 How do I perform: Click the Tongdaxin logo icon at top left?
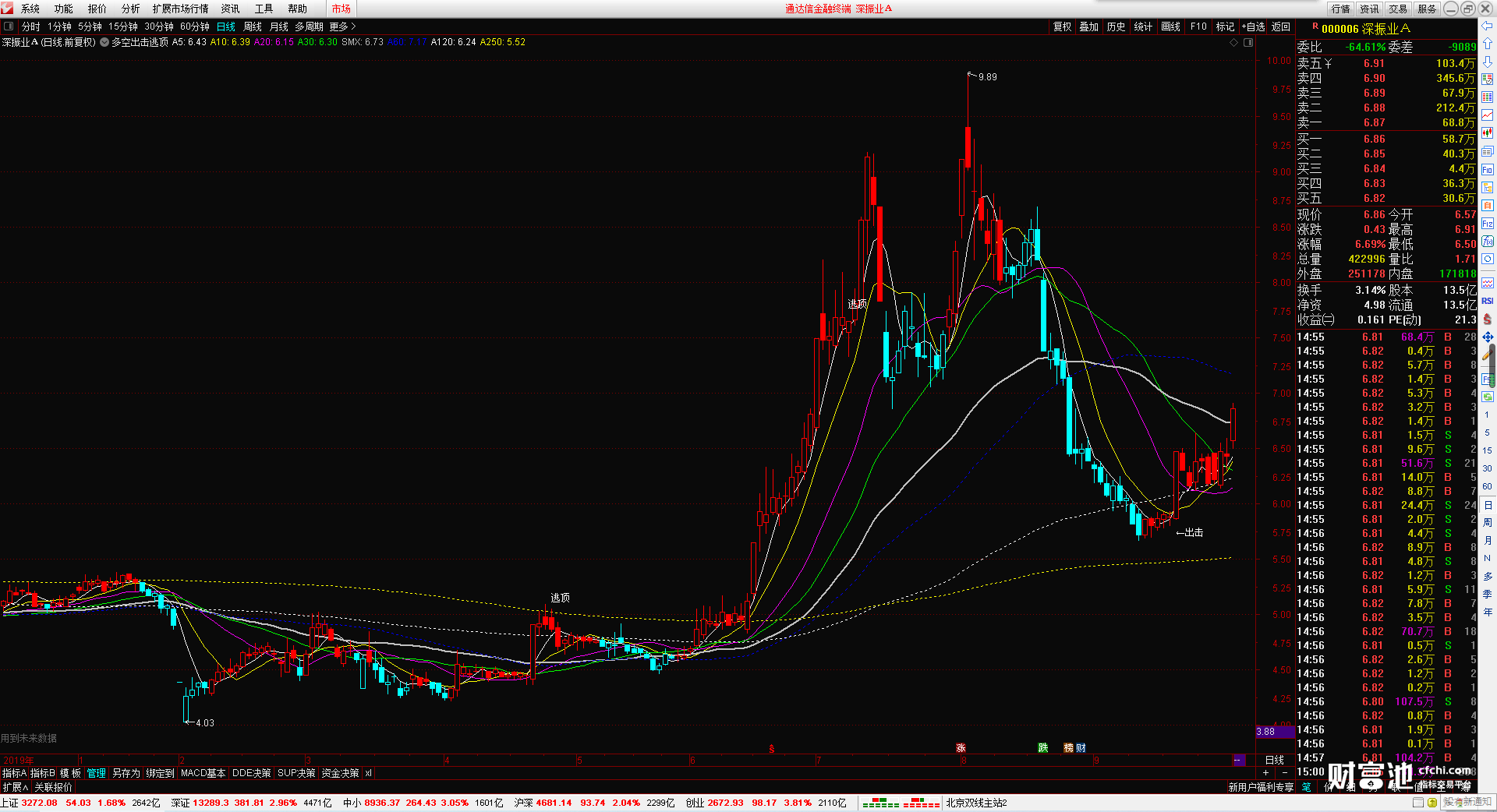point(8,9)
